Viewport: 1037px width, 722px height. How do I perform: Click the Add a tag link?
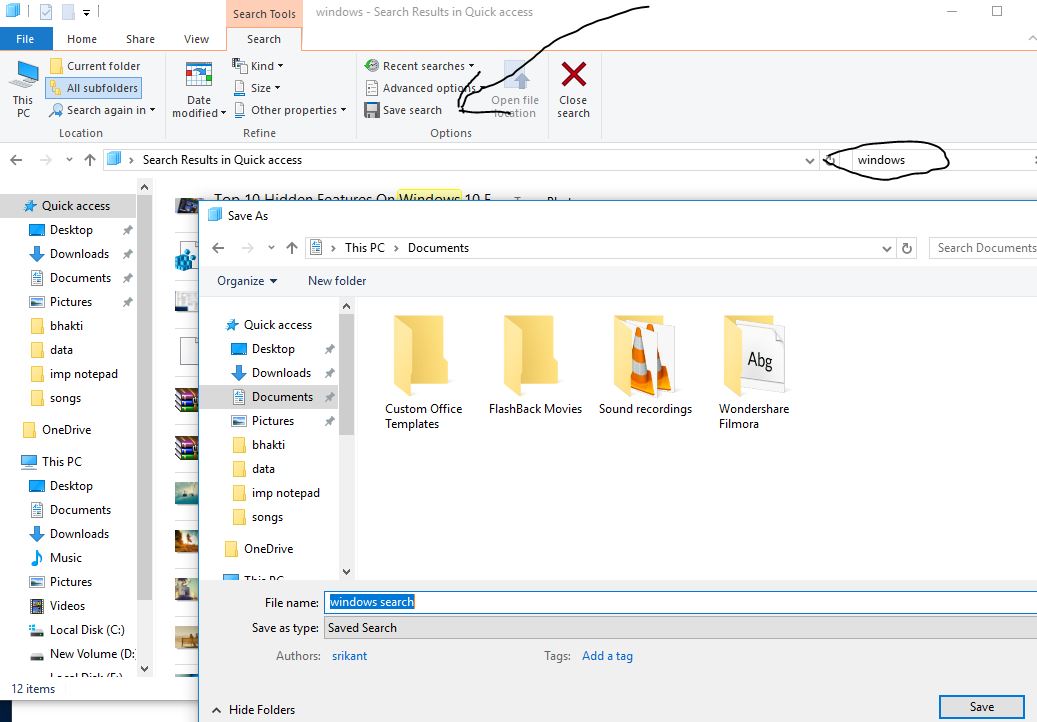[x=607, y=656]
